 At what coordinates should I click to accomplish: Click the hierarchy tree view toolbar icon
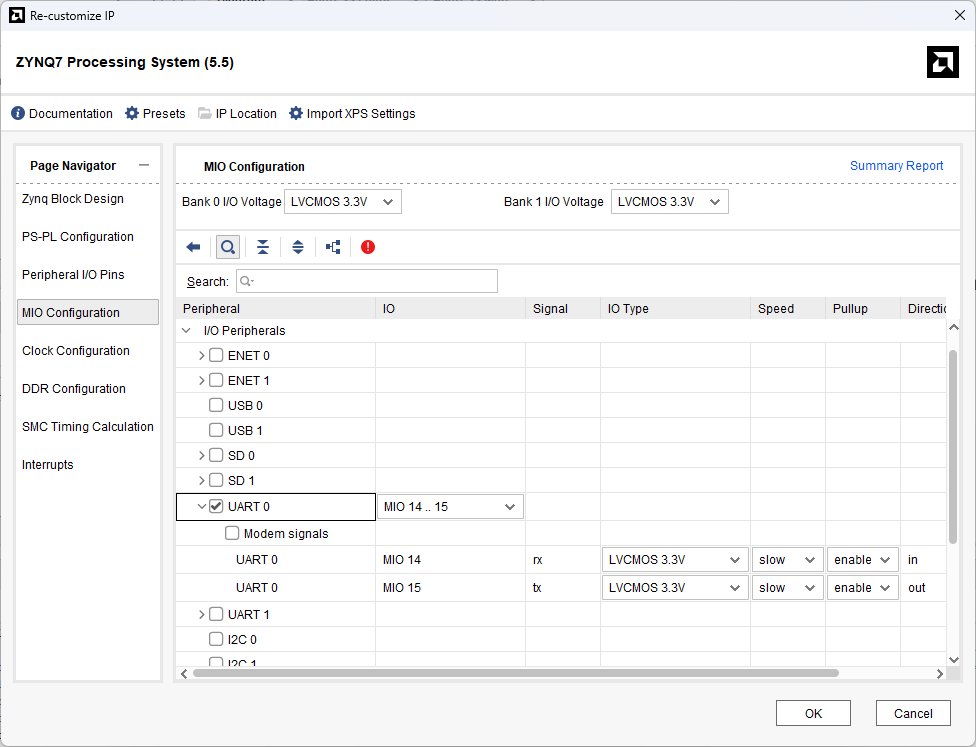click(x=333, y=247)
